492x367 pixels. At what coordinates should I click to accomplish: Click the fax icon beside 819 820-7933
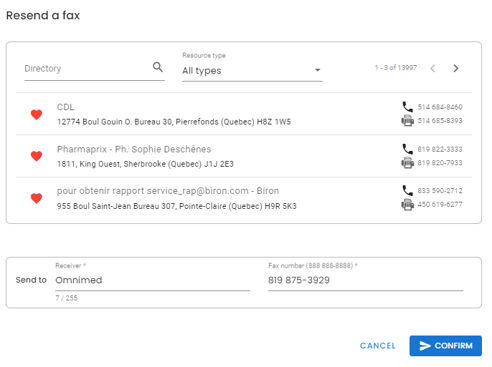click(x=407, y=163)
